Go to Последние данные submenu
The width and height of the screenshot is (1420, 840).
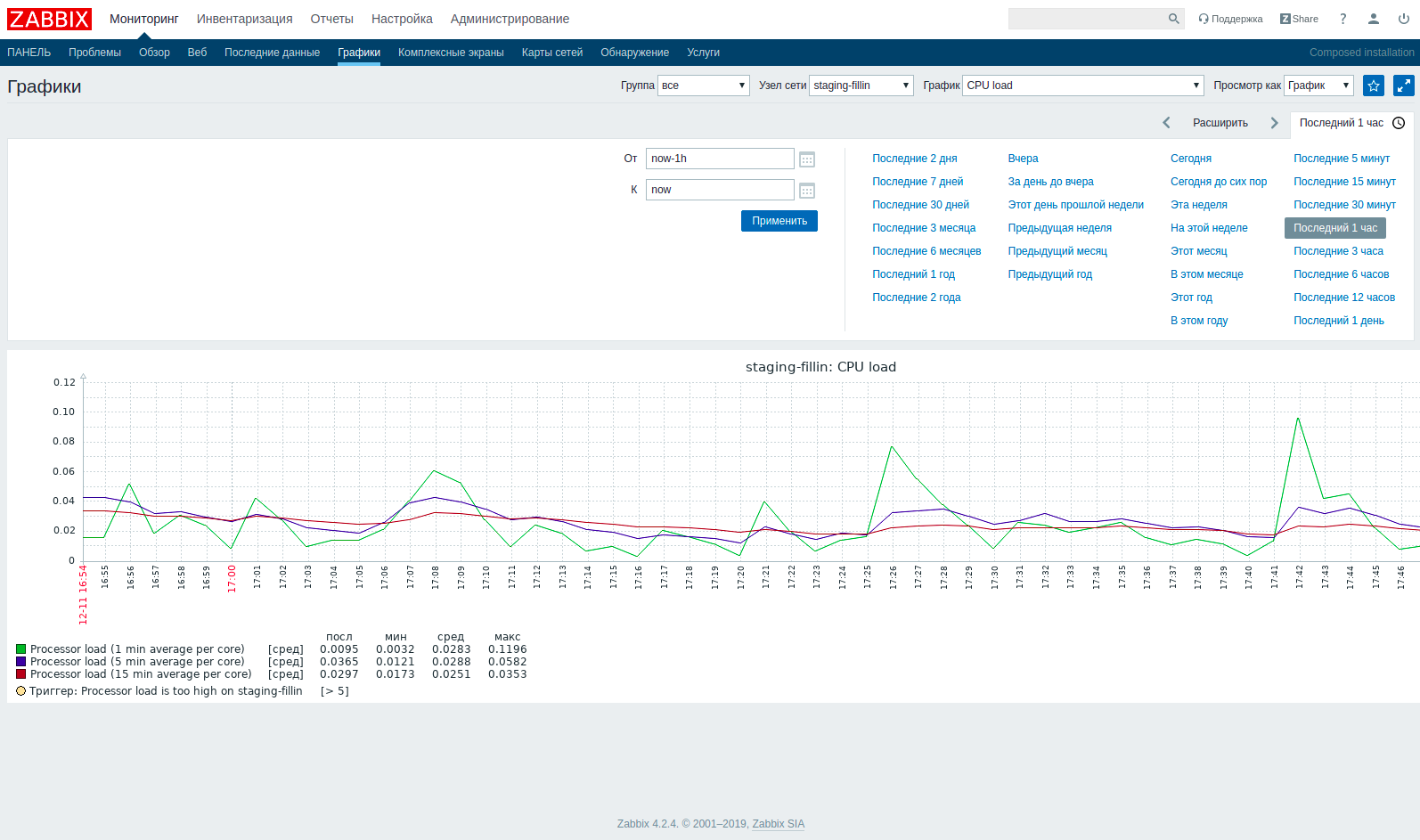coord(272,53)
